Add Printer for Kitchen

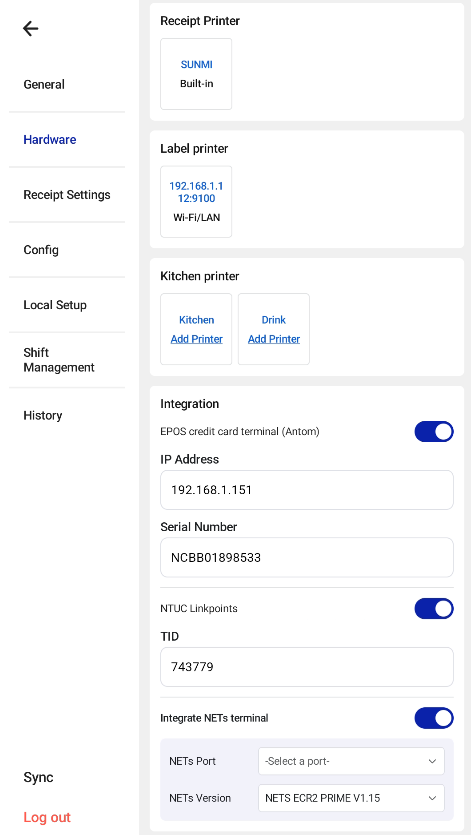click(197, 339)
